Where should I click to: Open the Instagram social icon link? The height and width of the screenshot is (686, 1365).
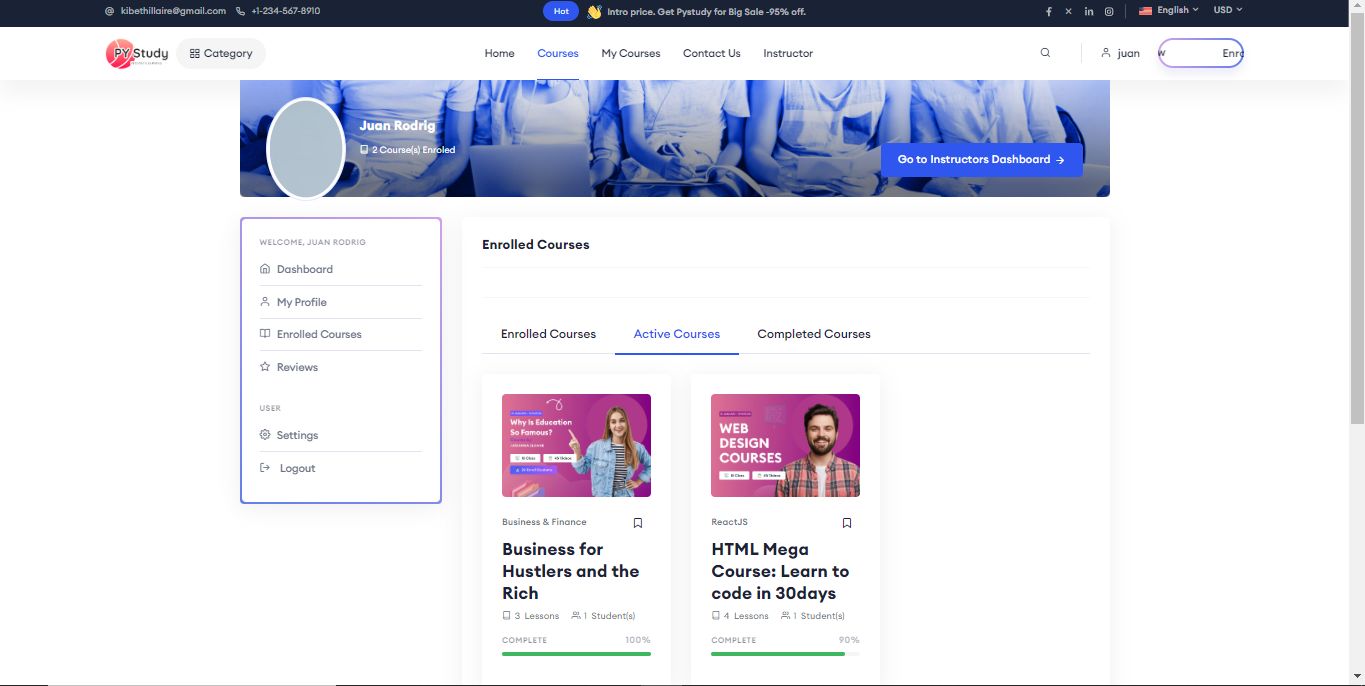(x=1109, y=11)
